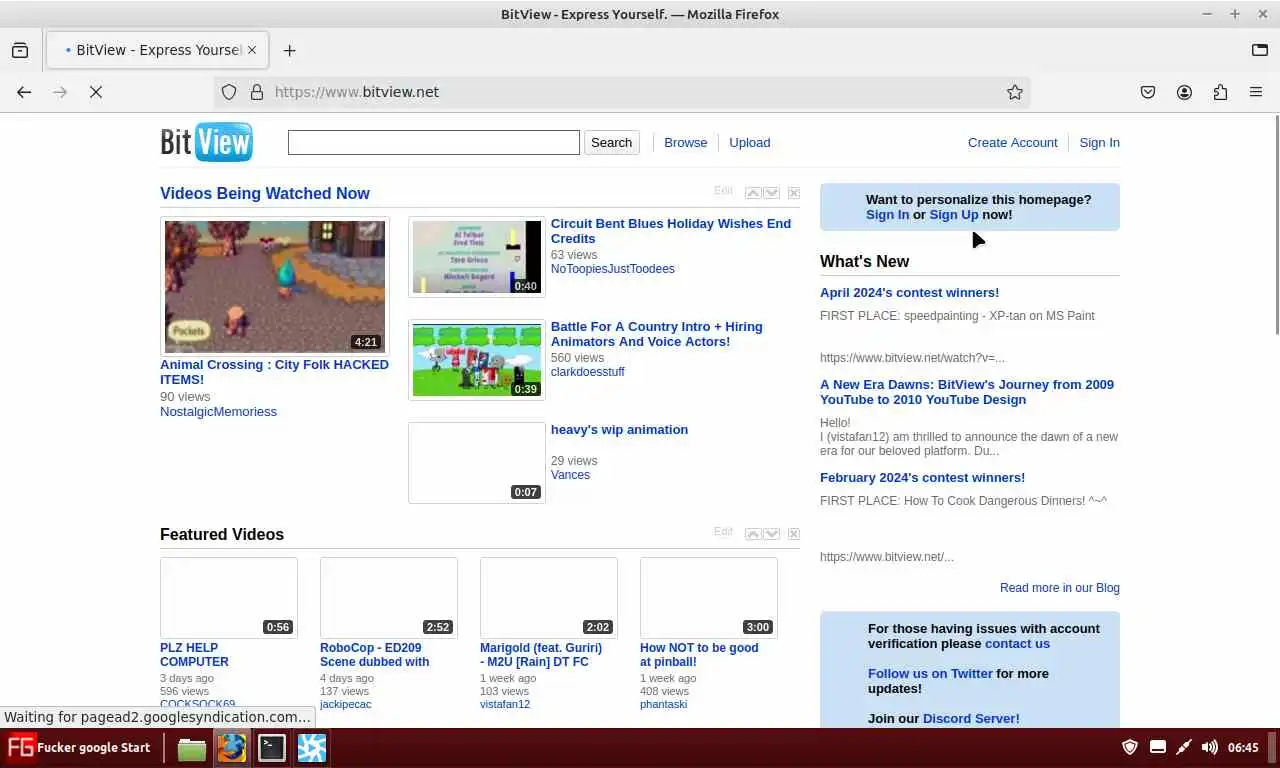
Task: Open heavy's wip animation title link
Action: 619,430
